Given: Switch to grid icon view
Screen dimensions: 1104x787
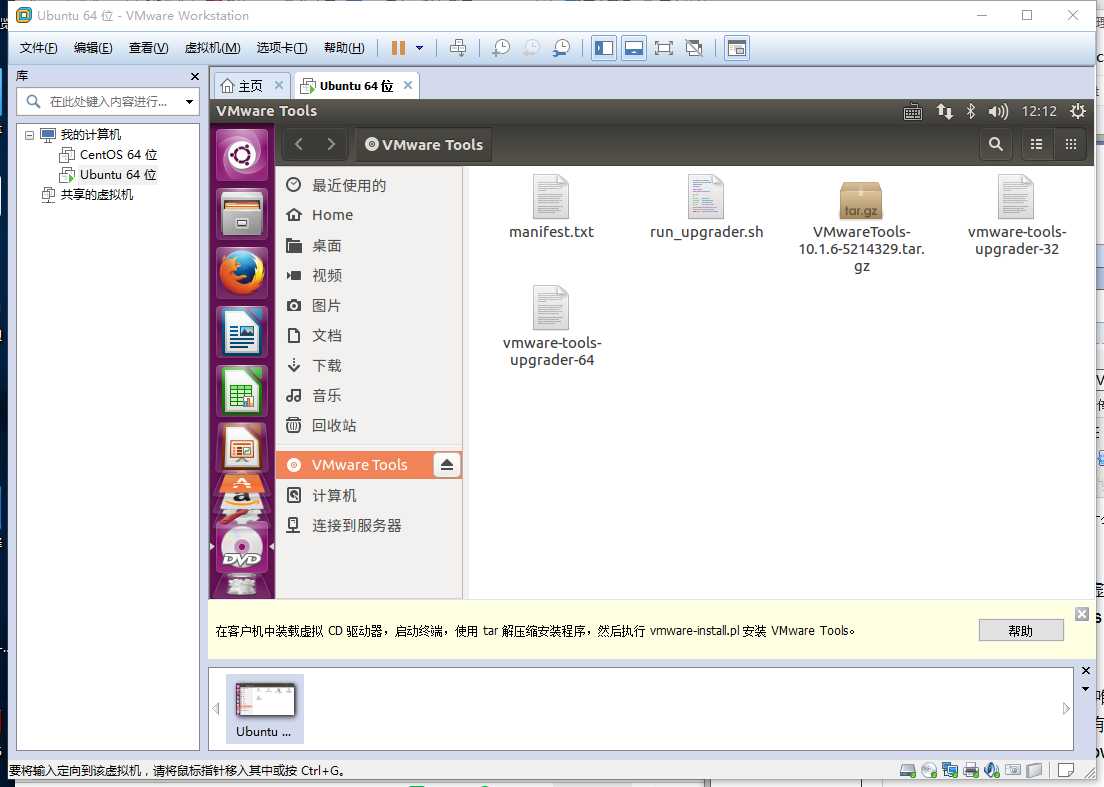Looking at the screenshot, I should point(1071,144).
